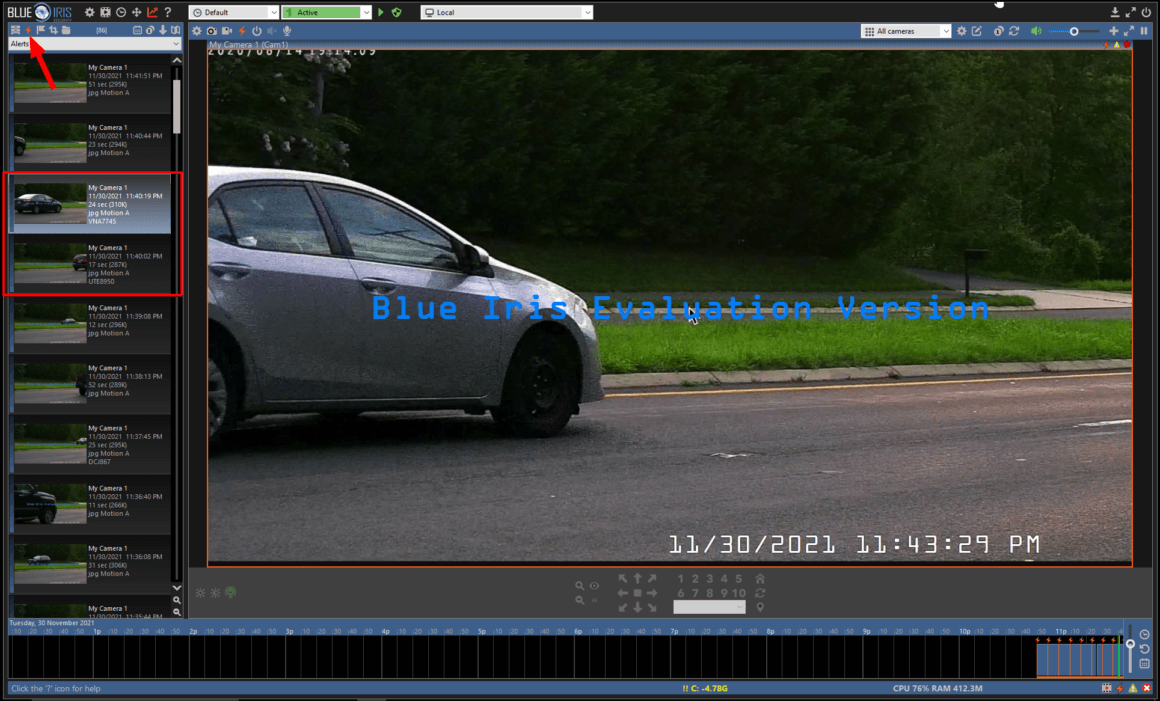Toggle the green speaker volume icon
Screen dimensions: 1160x701
[1036, 31]
